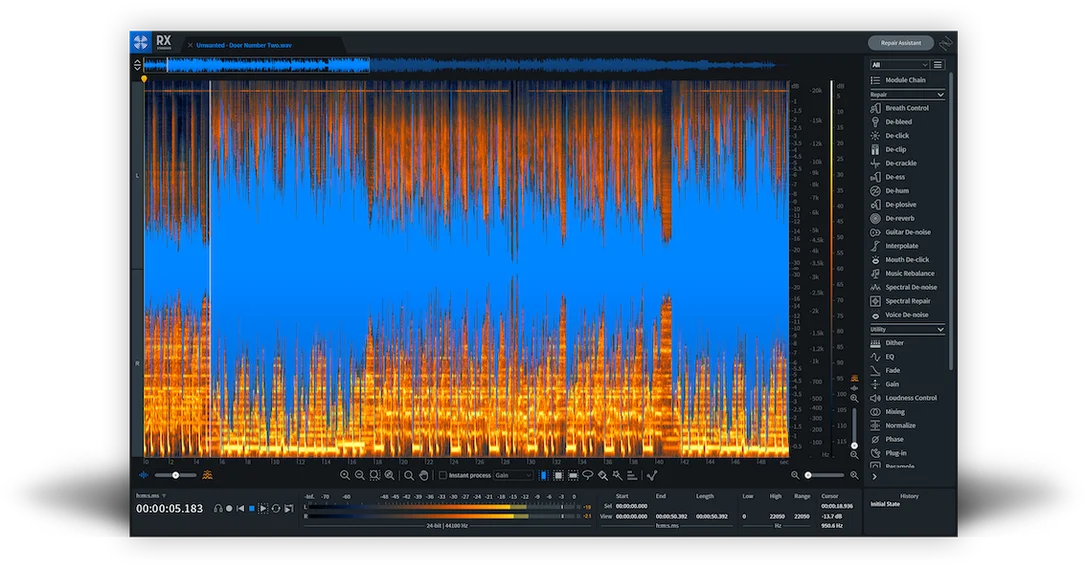The image size is (1086, 568).
Task: Toggle headphone input monitoring
Action: click(218, 508)
